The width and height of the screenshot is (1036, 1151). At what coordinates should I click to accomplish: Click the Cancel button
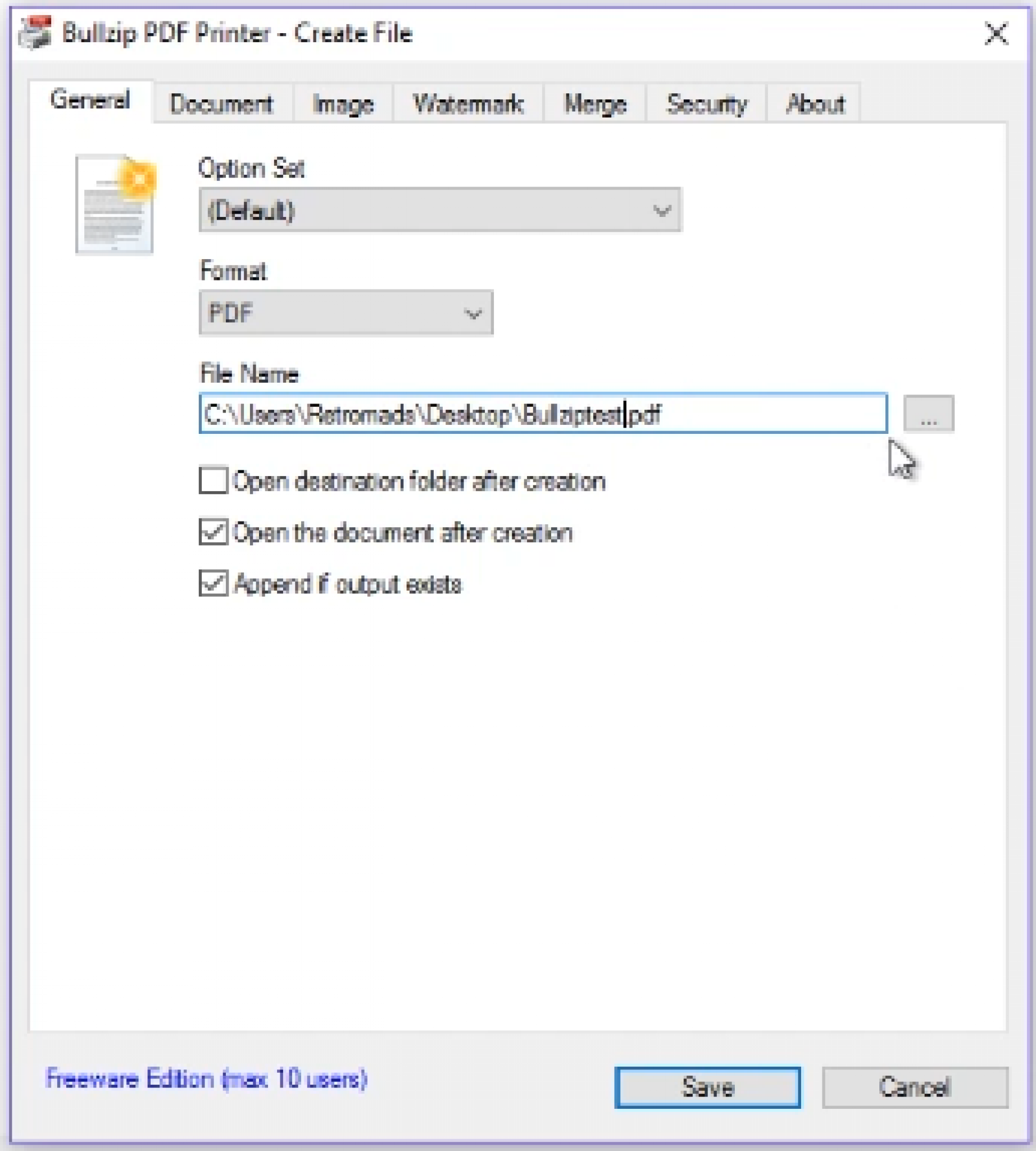point(915,1087)
